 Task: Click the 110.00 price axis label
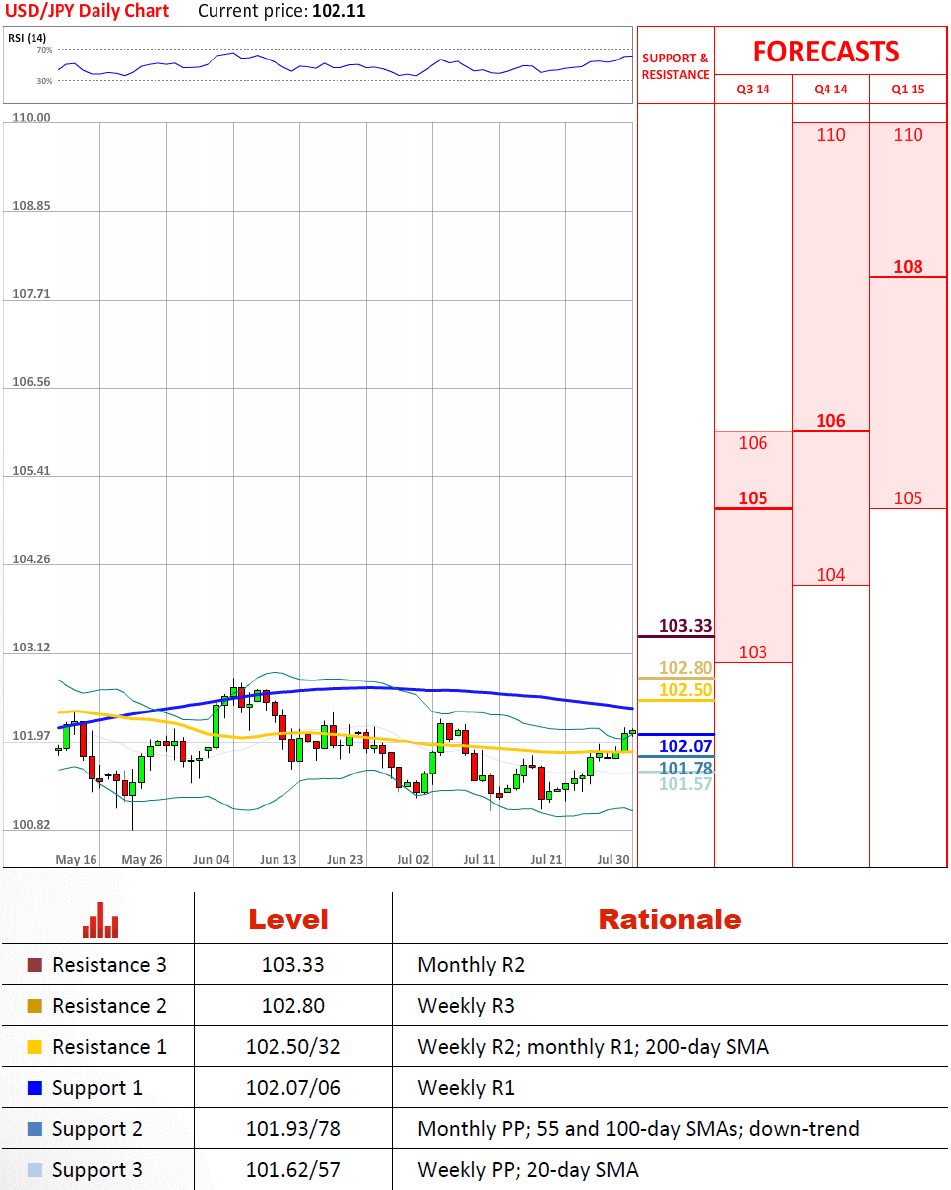pyautogui.click(x=31, y=117)
